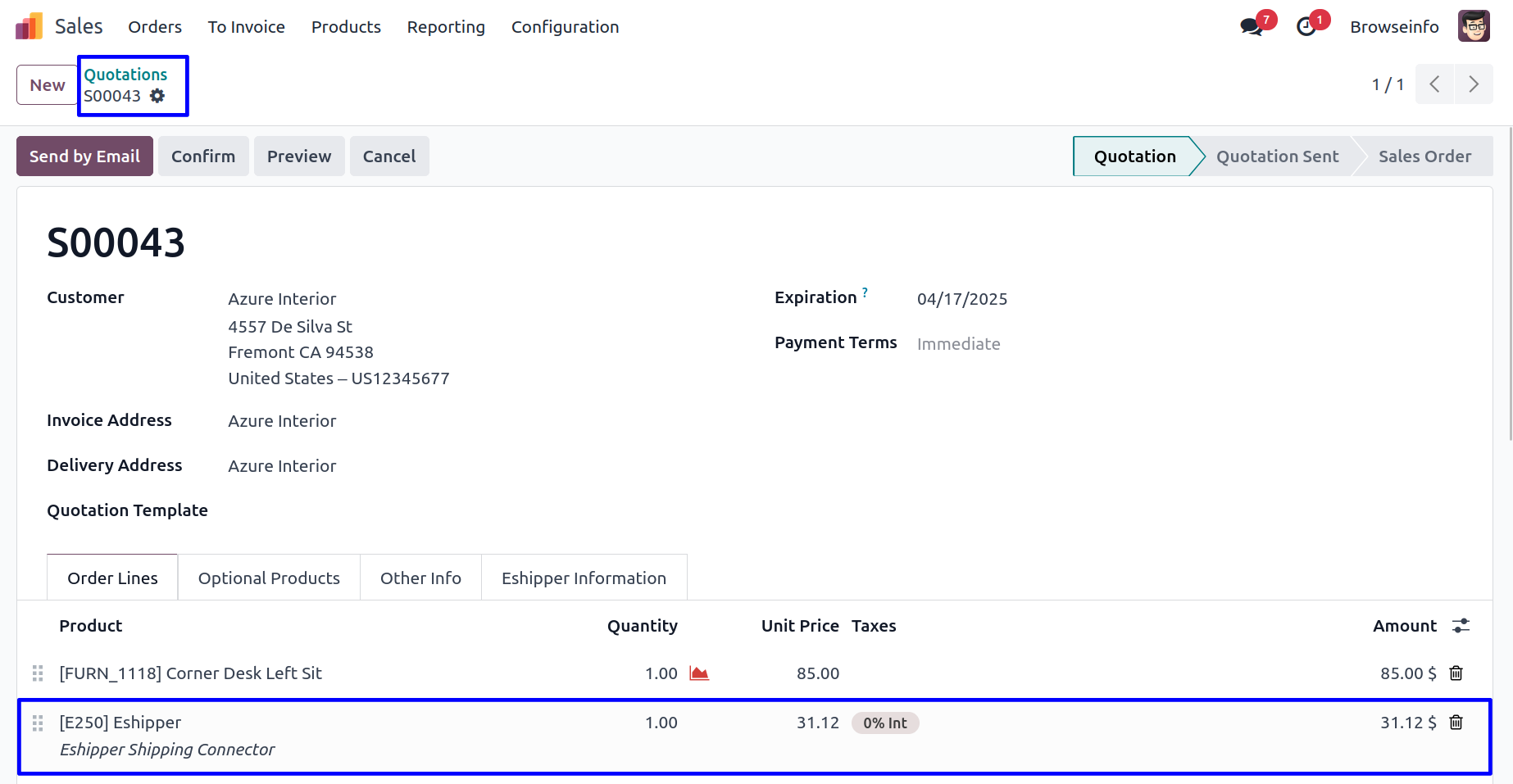Open the Eshipper Information tab
This screenshot has width=1513, height=784.
pyautogui.click(x=584, y=578)
